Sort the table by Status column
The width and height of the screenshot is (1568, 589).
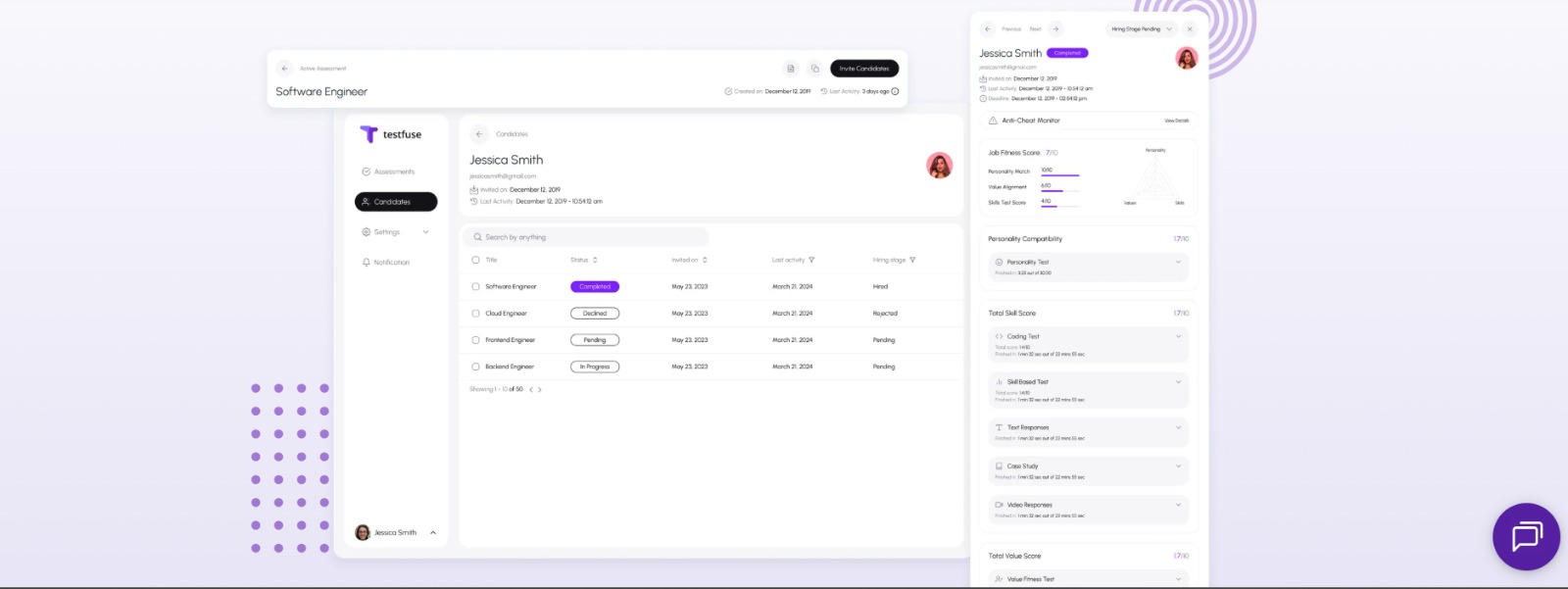(595, 261)
